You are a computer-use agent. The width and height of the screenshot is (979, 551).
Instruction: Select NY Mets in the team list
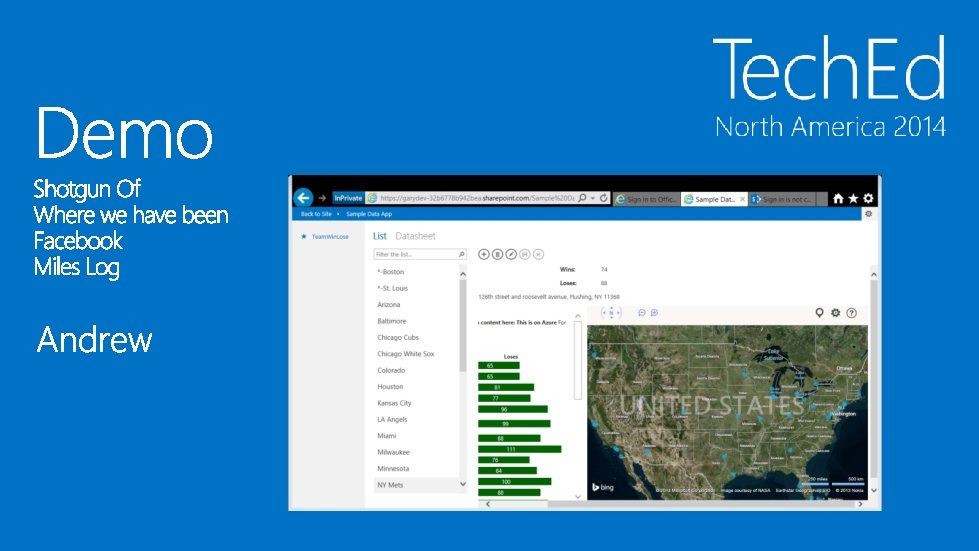pos(416,485)
